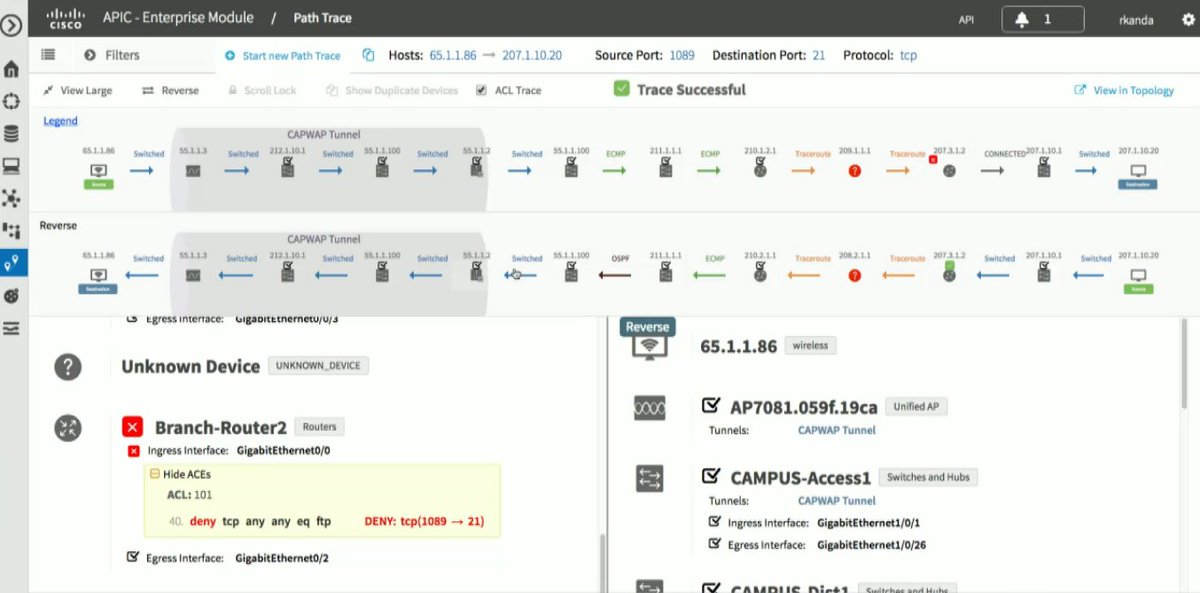Toggle Show Duplicate Devices

coord(392,90)
